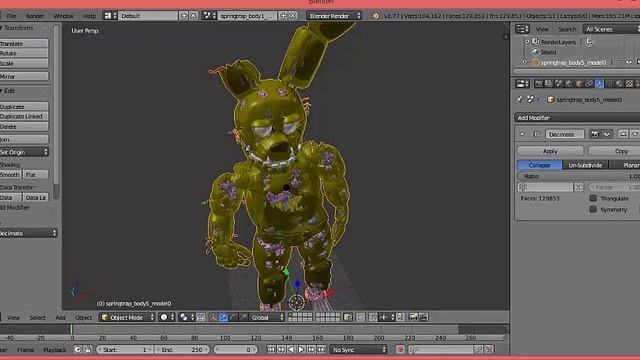The width and height of the screenshot is (640, 360).
Task: Open the Texture properties tab icon
Action: (629, 84)
